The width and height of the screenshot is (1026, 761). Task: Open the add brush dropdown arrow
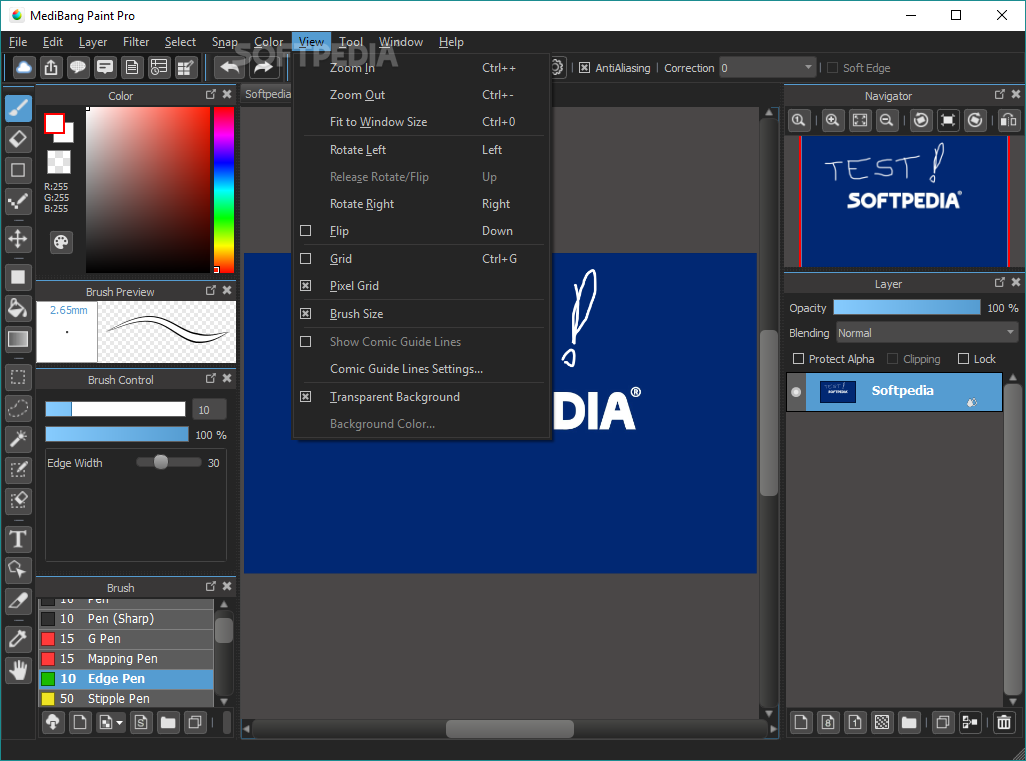(119, 723)
